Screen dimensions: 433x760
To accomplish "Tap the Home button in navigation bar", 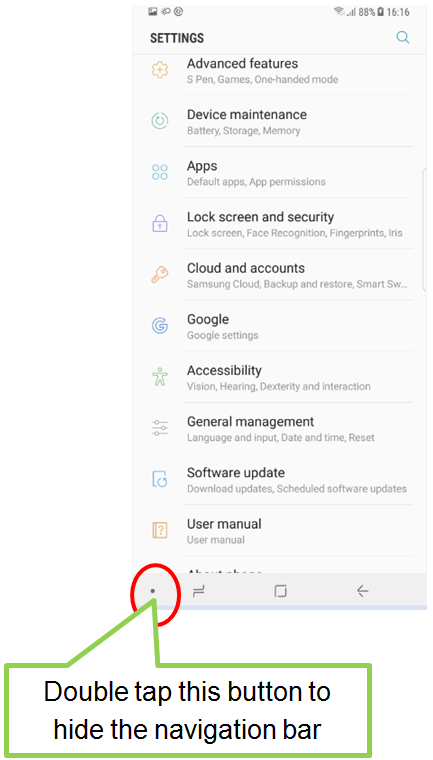I will point(280,591).
